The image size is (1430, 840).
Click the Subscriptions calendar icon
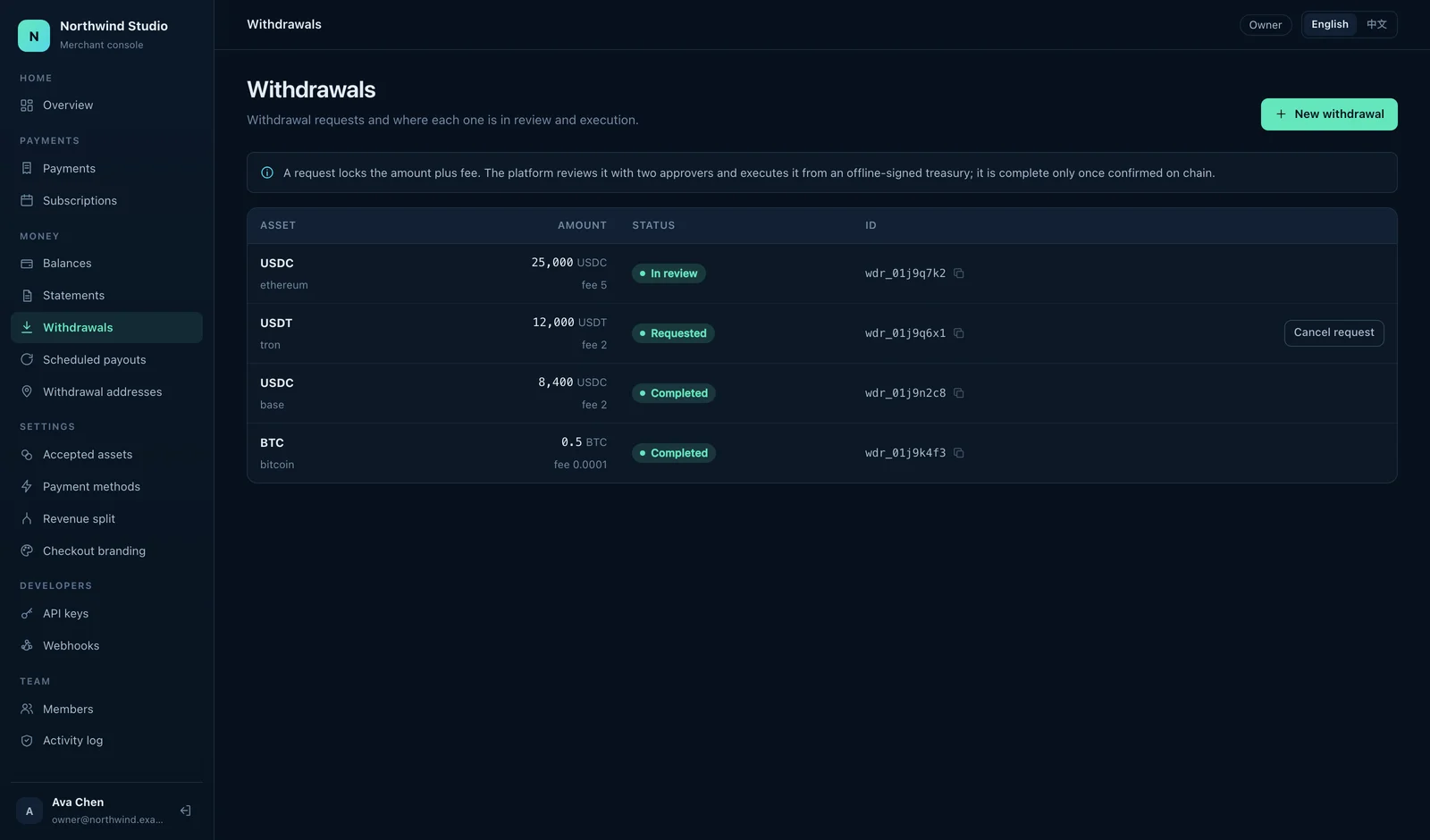(27, 201)
